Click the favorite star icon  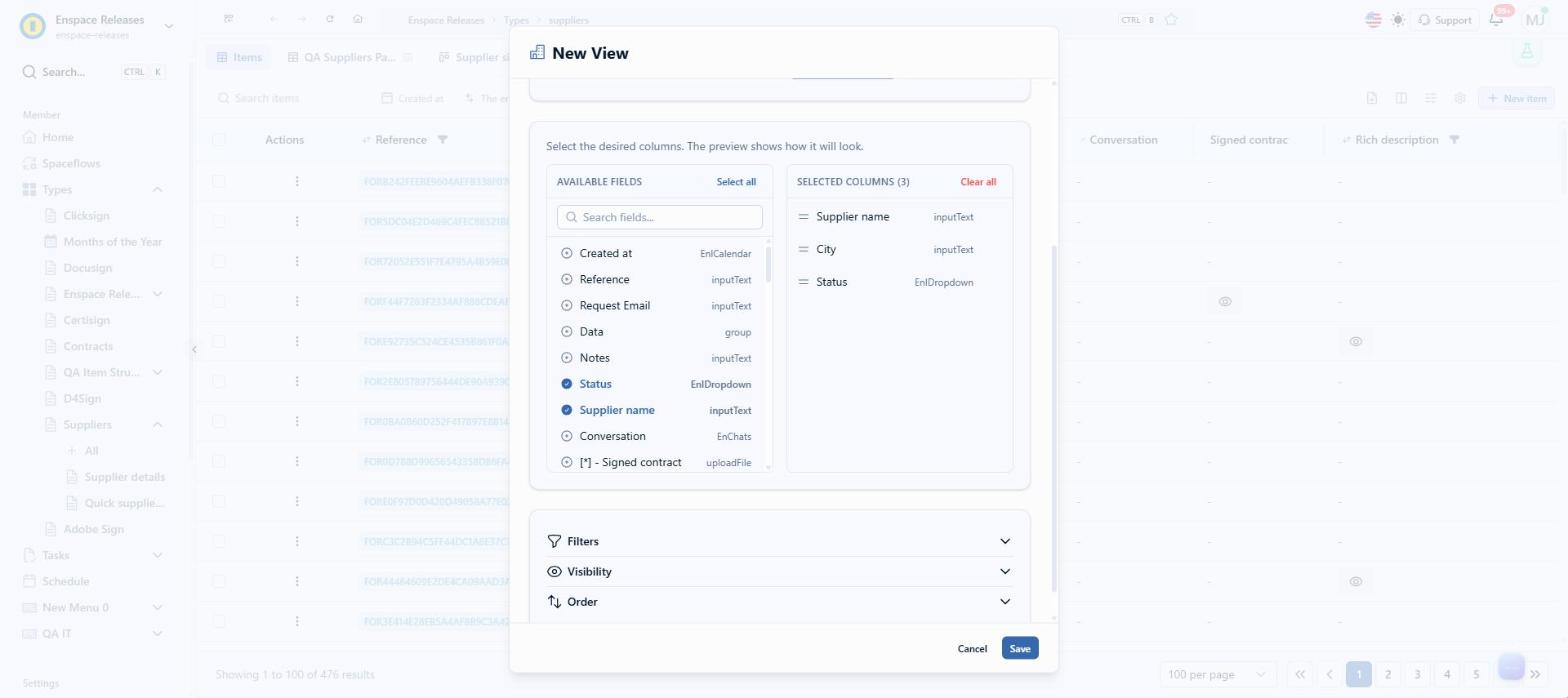pyautogui.click(x=1171, y=20)
